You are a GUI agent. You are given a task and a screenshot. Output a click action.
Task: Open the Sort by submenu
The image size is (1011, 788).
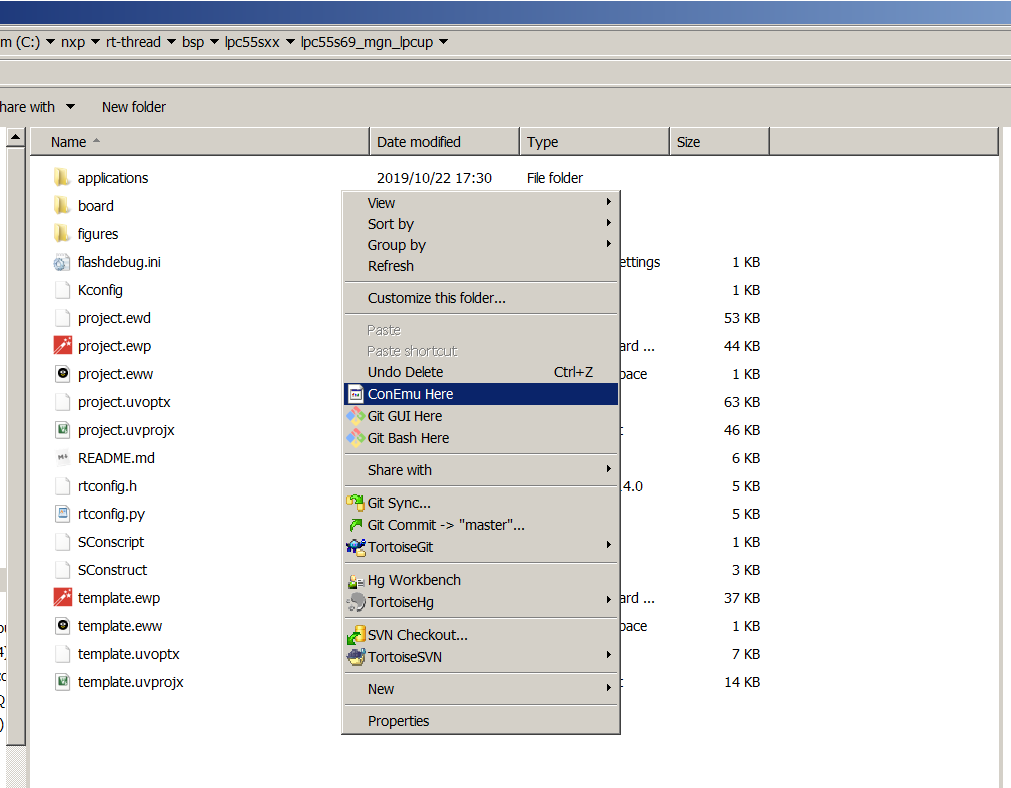coord(391,224)
